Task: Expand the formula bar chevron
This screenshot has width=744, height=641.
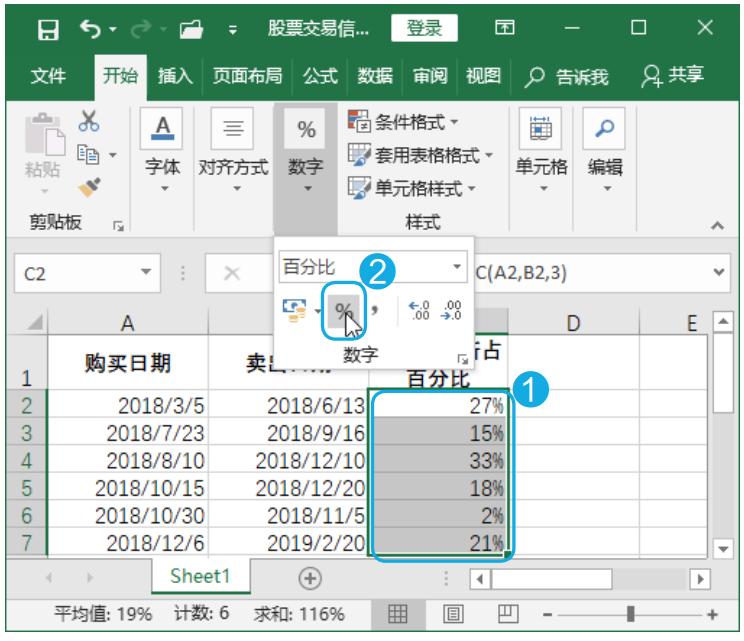Action: pyautogui.click(x=719, y=272)
